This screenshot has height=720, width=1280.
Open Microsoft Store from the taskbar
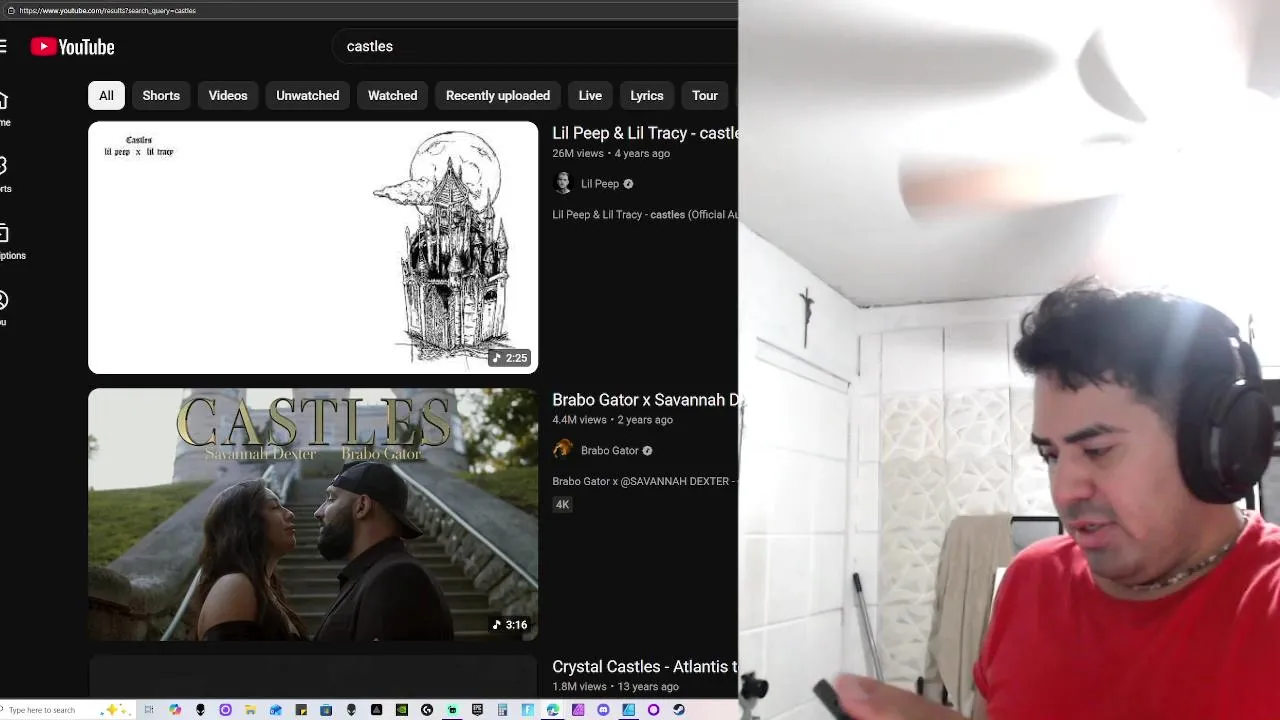pyautogui.click(x=326, y=710)
